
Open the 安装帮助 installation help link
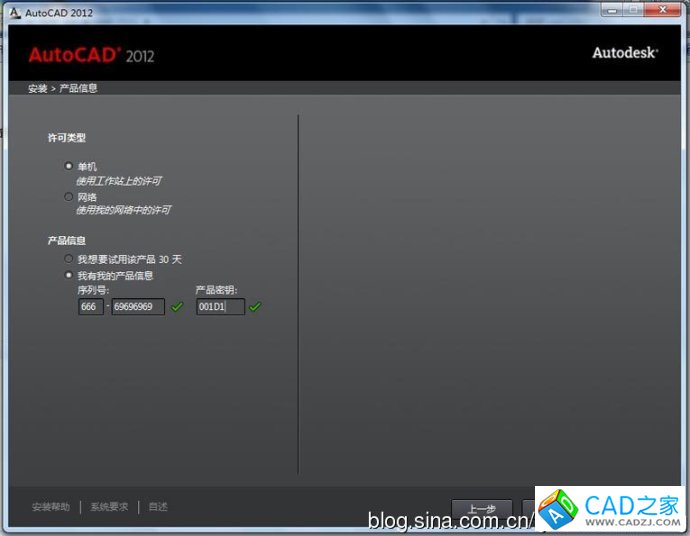coord(51,507)
